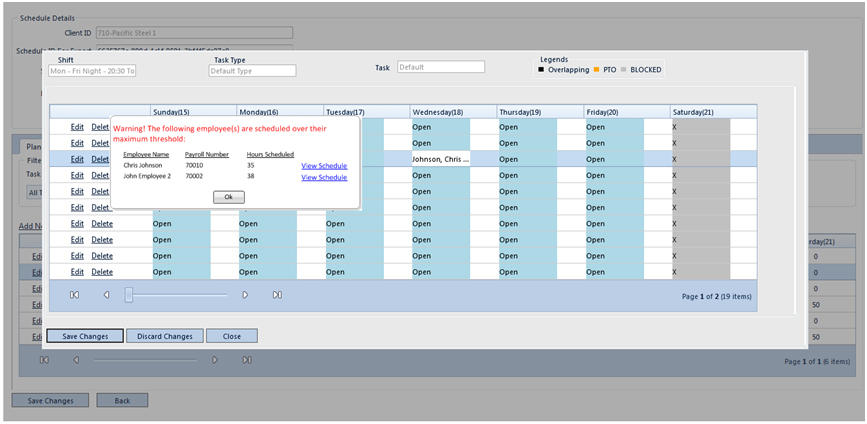Click the Friday(20) column header
The image size is (867, 424).
coord(627,112)
